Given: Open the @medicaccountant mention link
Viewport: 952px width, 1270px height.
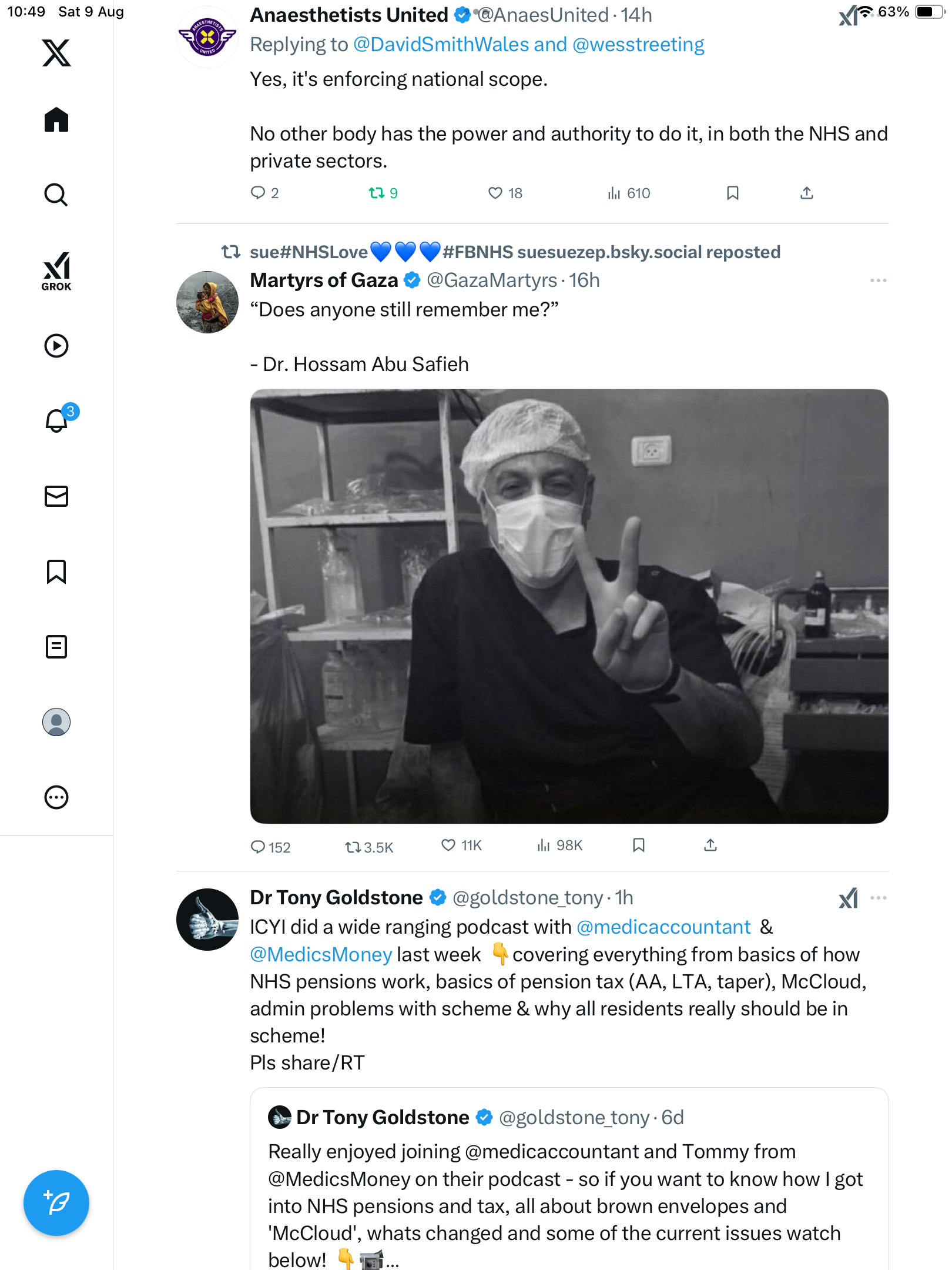Looking at the screenshot, I should tap(663, 927).
